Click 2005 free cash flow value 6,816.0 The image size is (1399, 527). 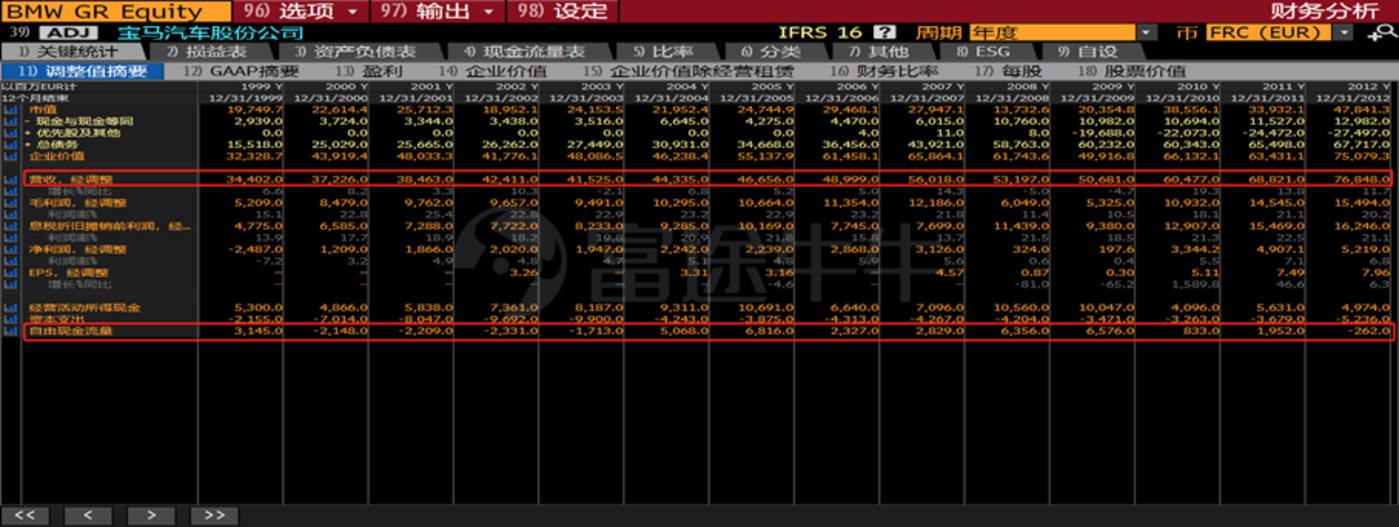click(x=772, y=330)
